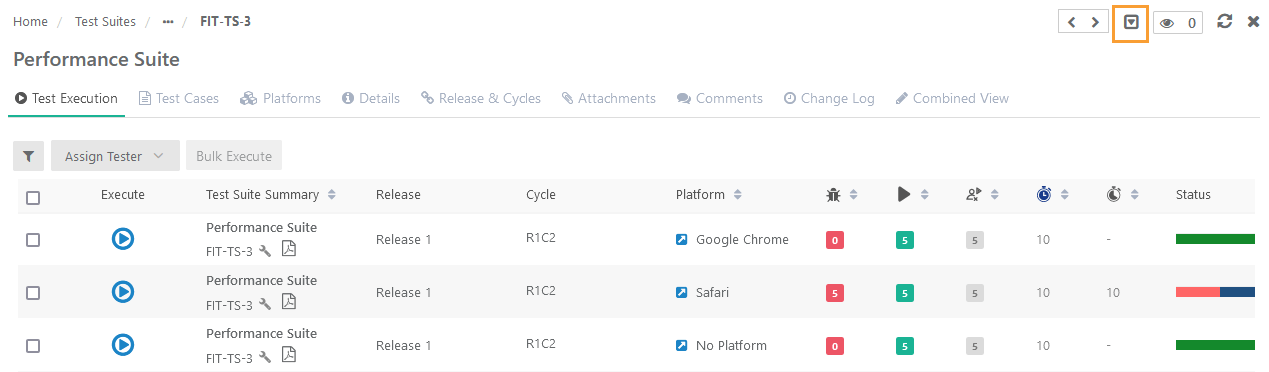This screenshot has height=372, width=1269.
Task: Click the Cycle column header
Action: (541, 195)
